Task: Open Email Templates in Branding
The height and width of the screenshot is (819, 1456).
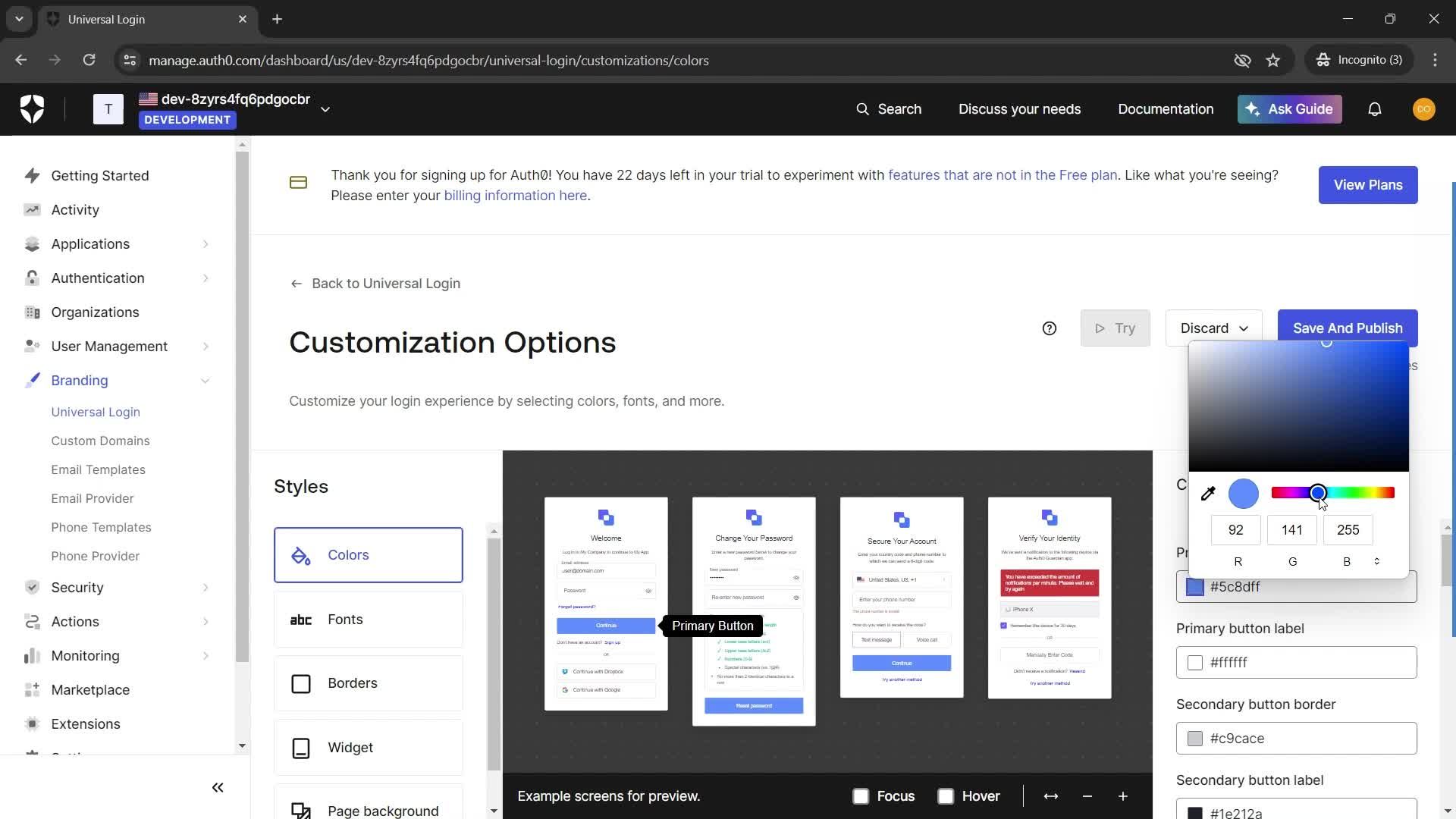Action: (x=98, y=470)
